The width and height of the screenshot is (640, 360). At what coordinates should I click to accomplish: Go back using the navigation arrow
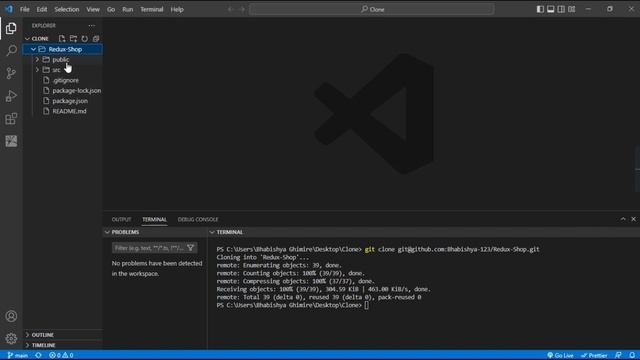(x=230, y=9)
